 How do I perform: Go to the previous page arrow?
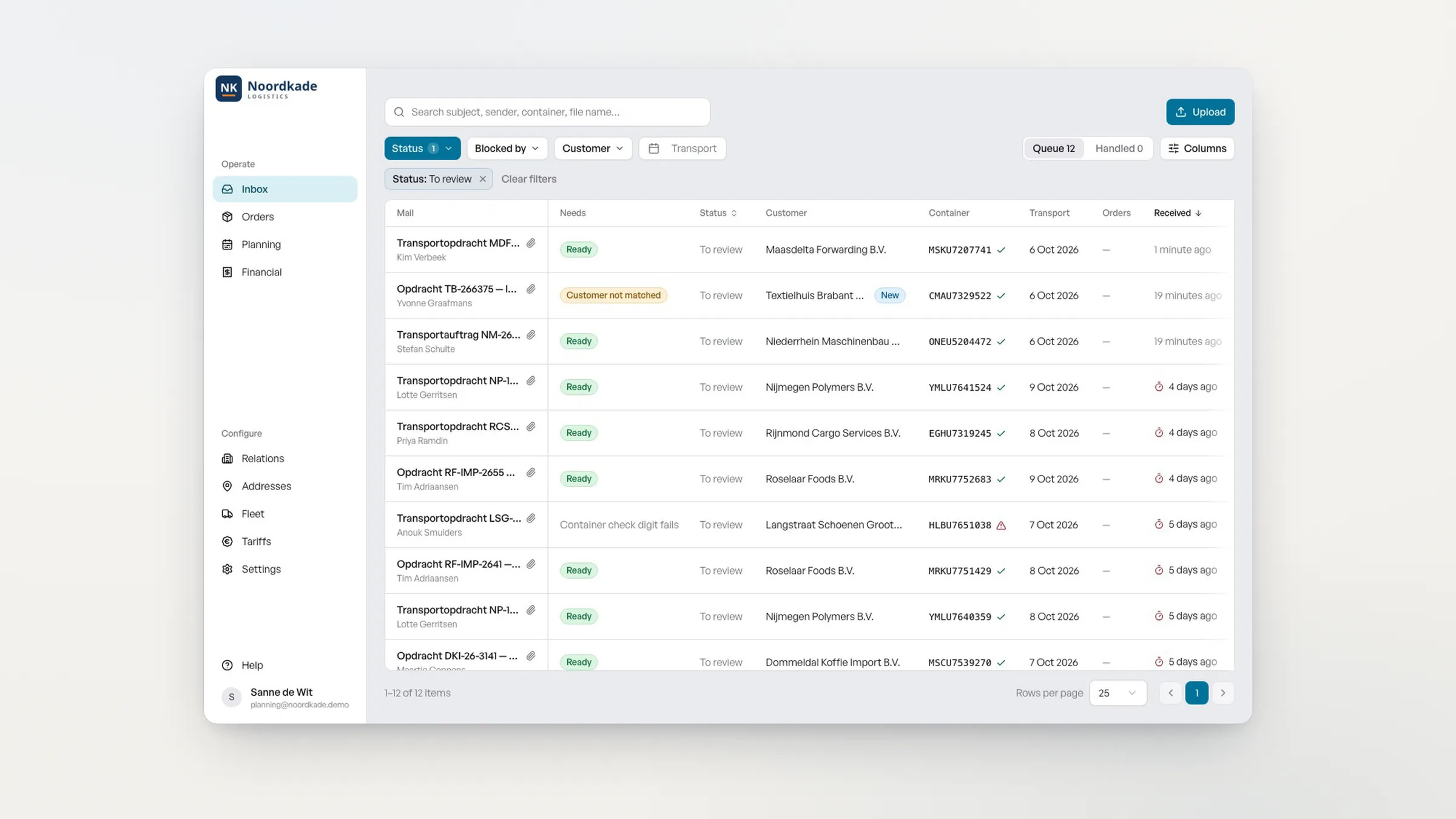(1170, 693)
